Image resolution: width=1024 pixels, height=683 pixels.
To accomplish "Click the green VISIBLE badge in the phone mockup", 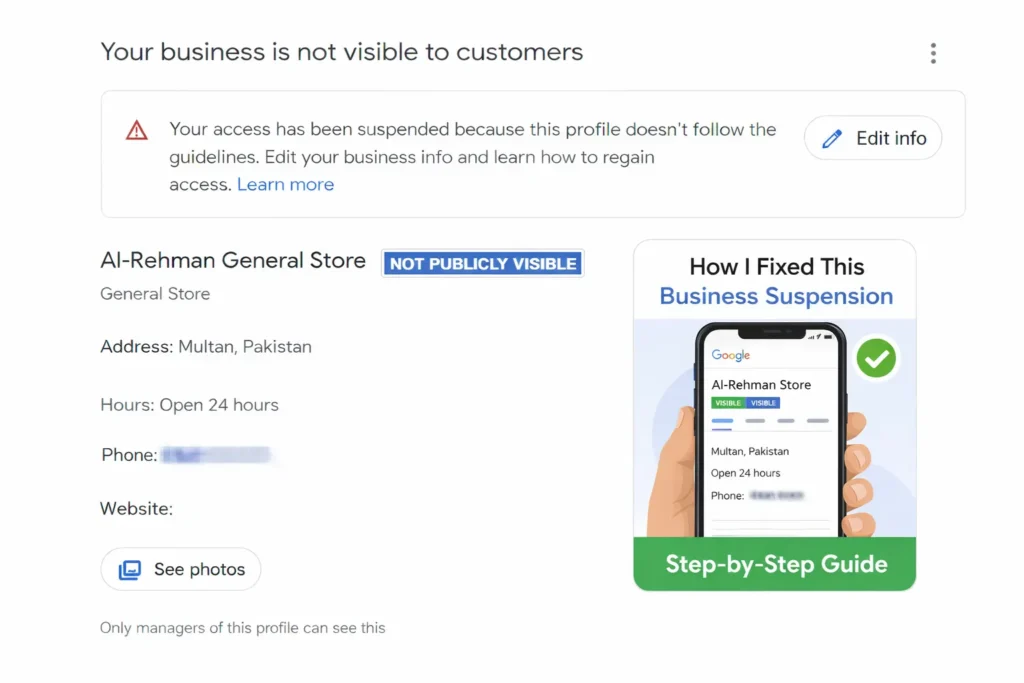I will point(727,403).
